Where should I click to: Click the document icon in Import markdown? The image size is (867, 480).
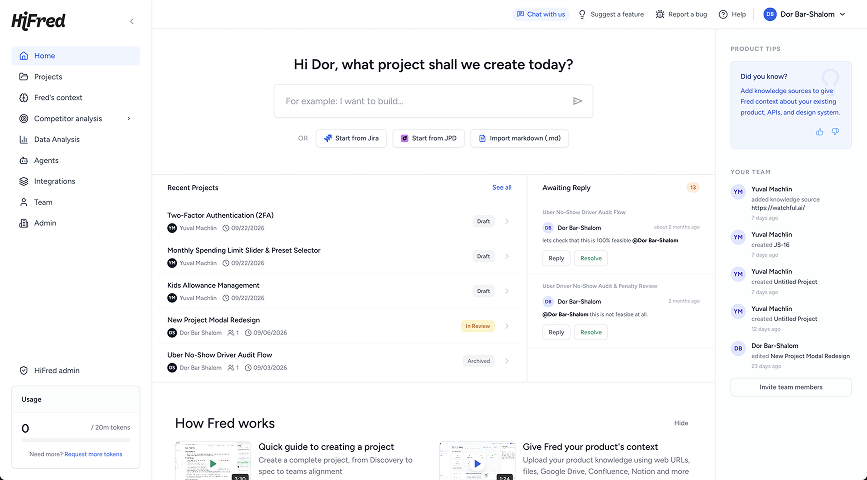(x=482, y=138)
